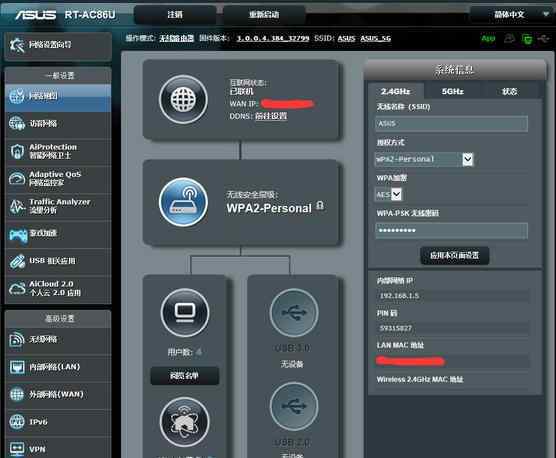The image size is (556, 458).
Task: Click the firmware version link 3.0.0.4.384_32799
Action: (273, 38)
